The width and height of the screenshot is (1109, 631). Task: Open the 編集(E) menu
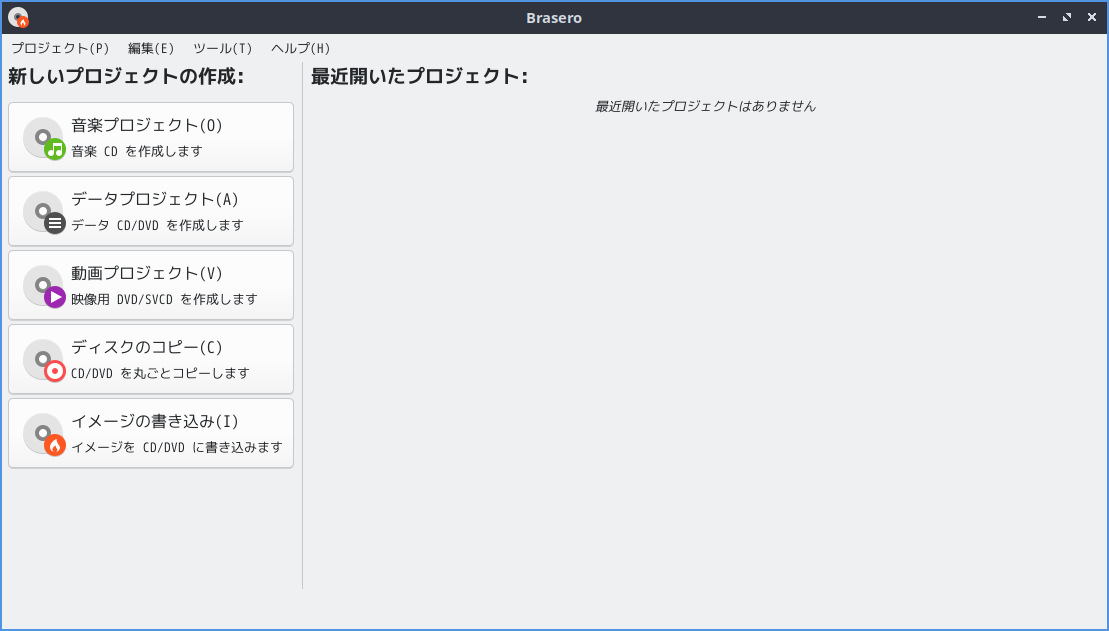click(x=151, y=48)
